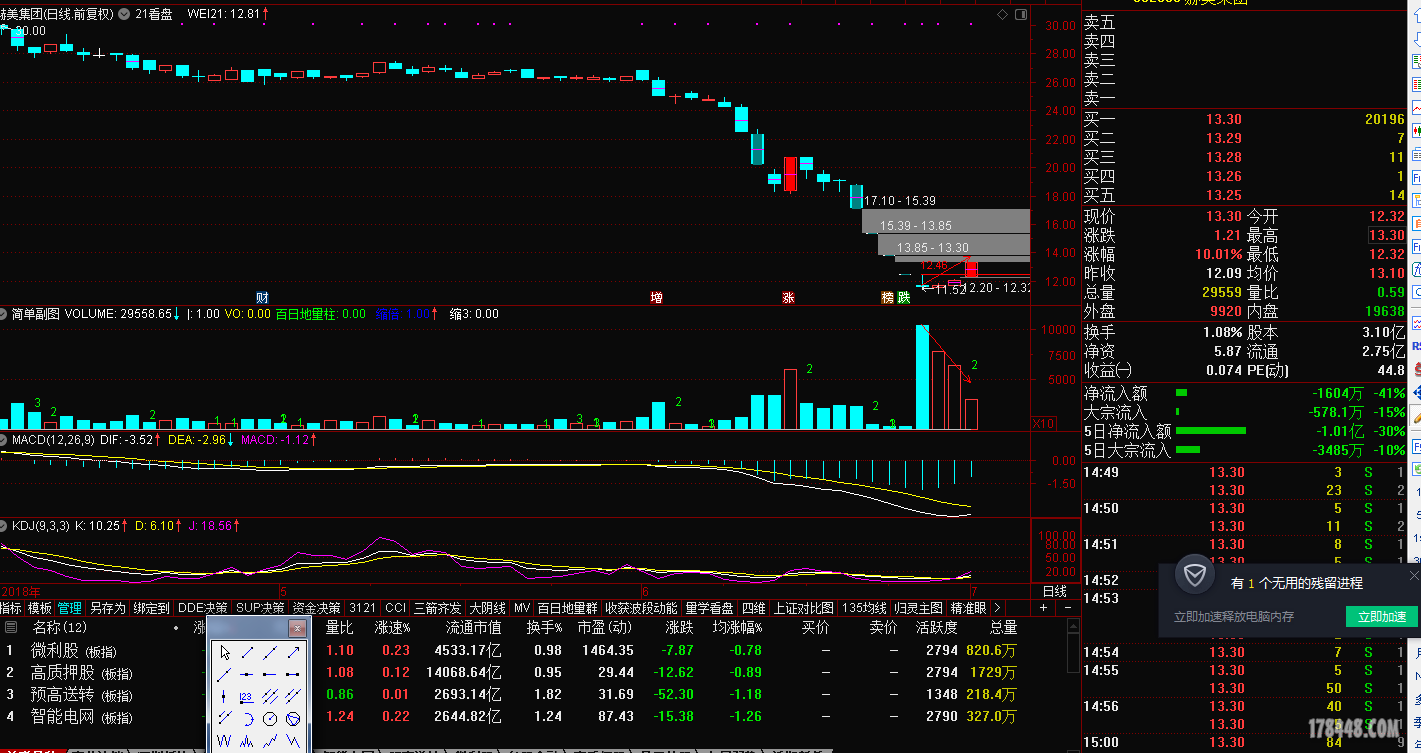Select the SUP决策 indicator tab

click(261, 607)
